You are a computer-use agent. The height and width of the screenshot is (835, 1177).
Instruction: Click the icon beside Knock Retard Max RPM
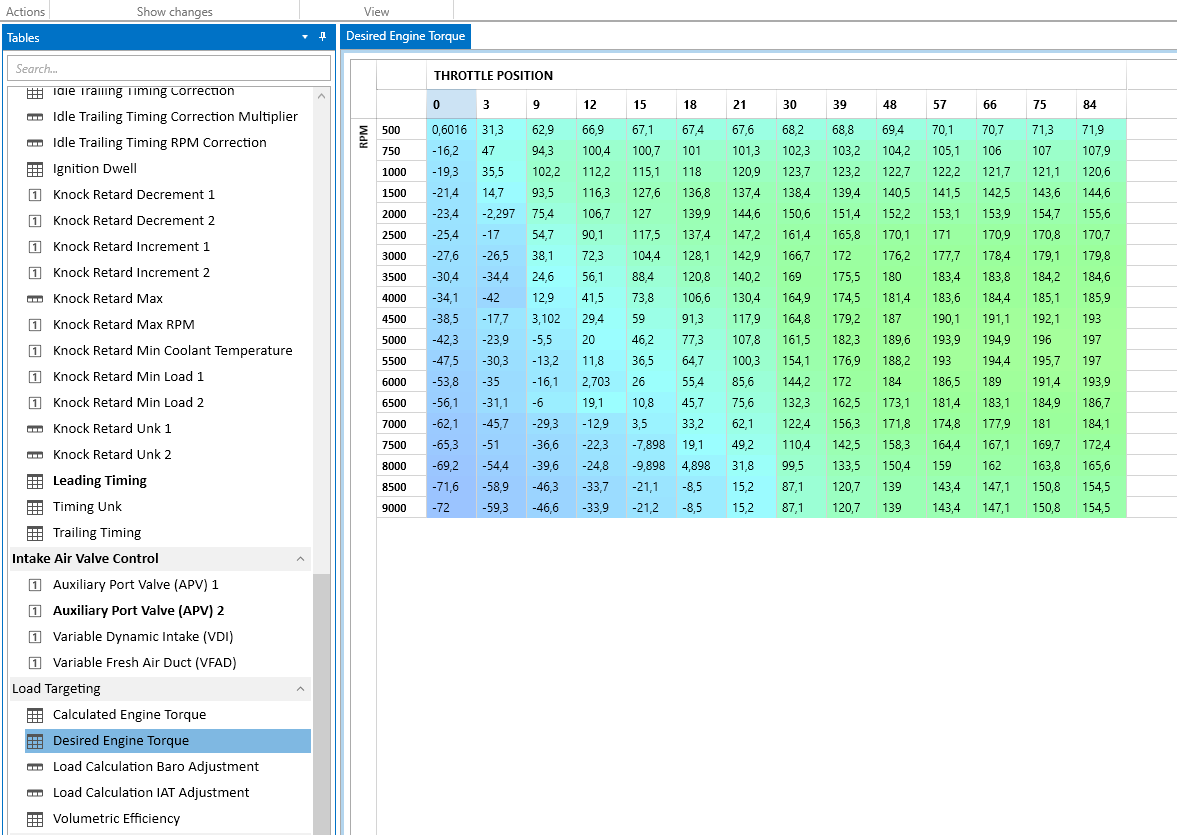pos(35,325)
